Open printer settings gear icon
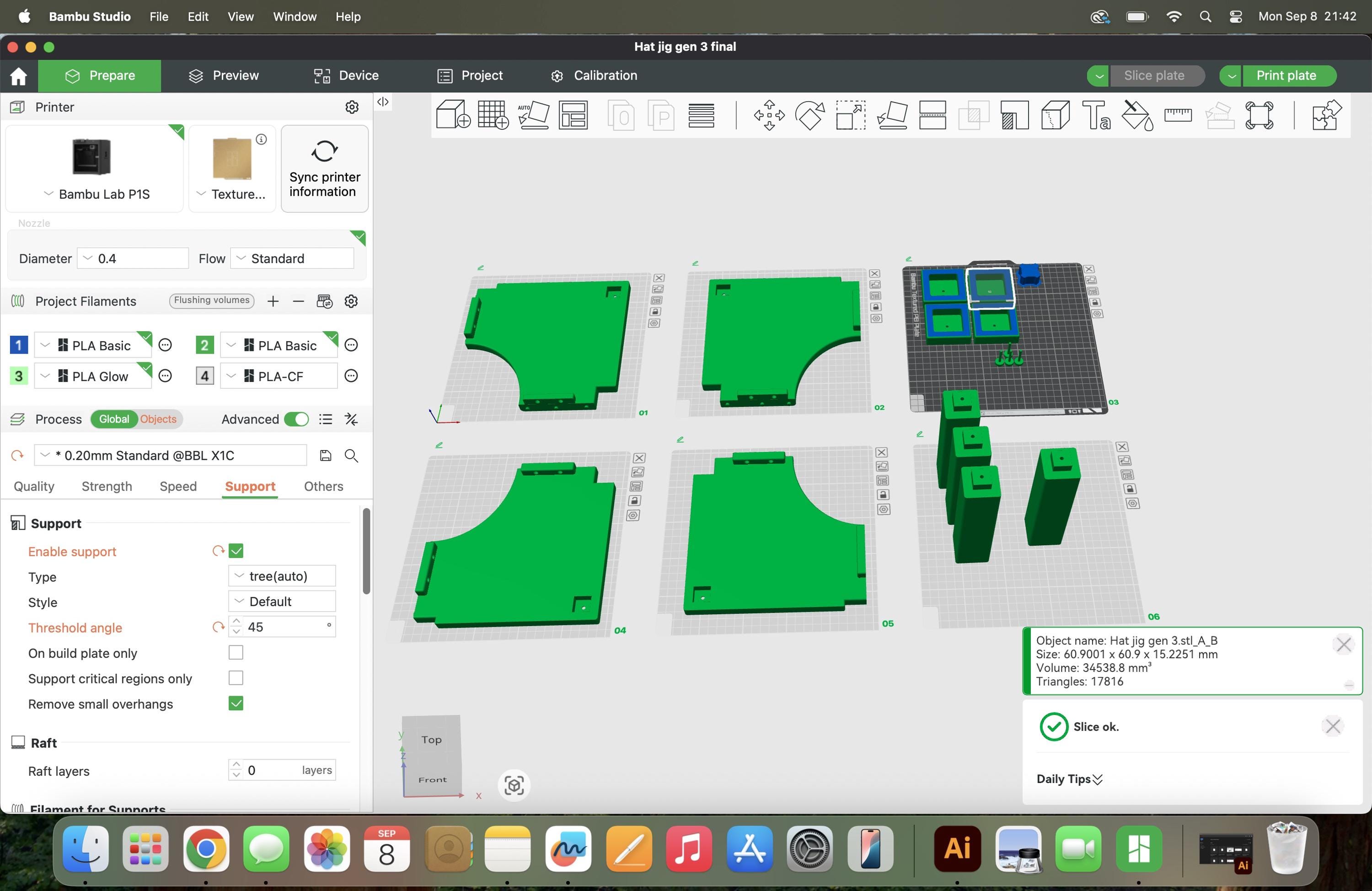Image resolution: width=1372 pixels, height=891 pixels. coord(352,107)
